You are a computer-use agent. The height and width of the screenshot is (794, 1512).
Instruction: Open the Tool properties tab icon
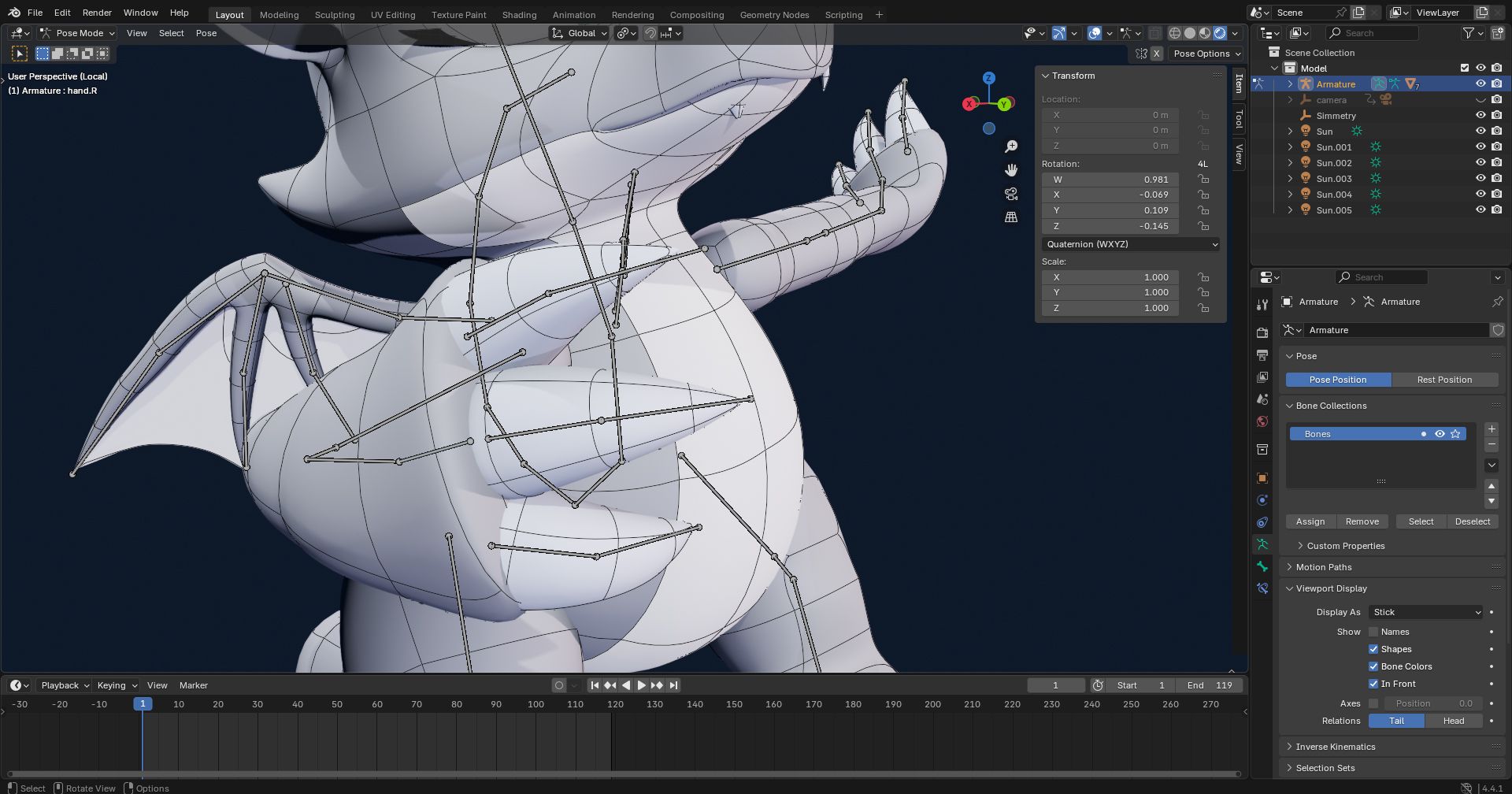(1262, 305)
